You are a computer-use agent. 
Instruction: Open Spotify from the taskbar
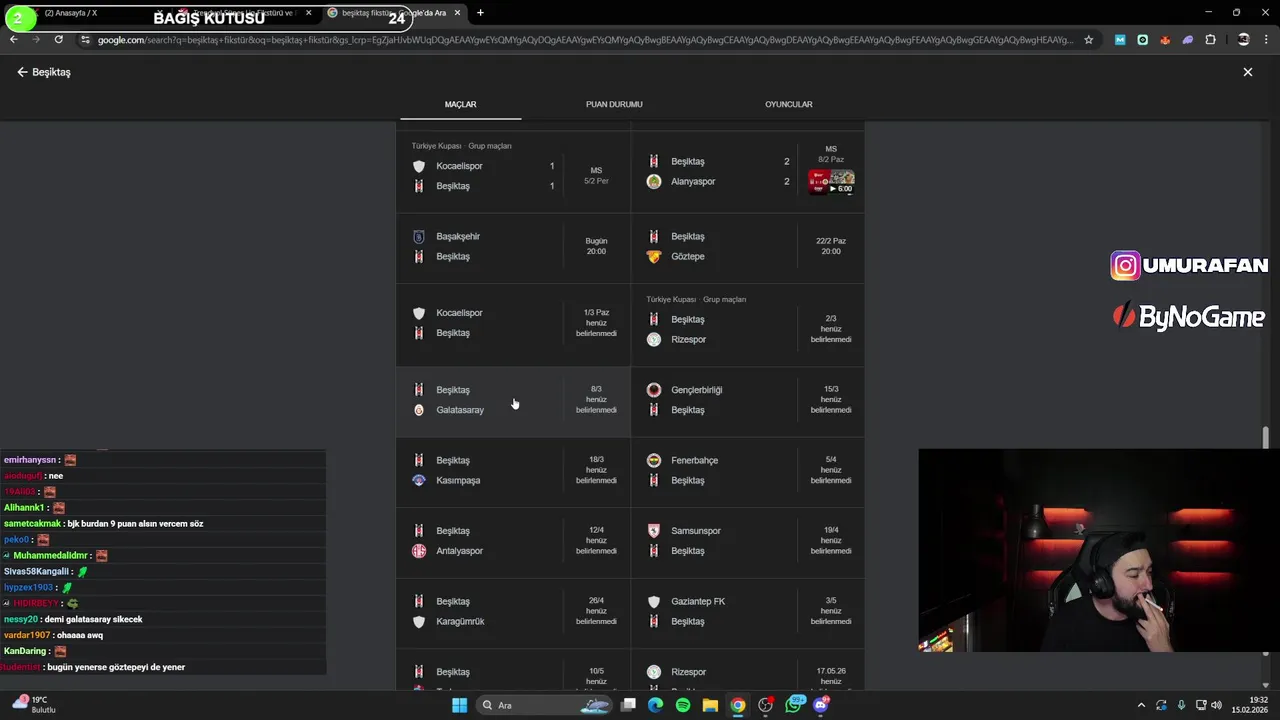coord(683,705)
